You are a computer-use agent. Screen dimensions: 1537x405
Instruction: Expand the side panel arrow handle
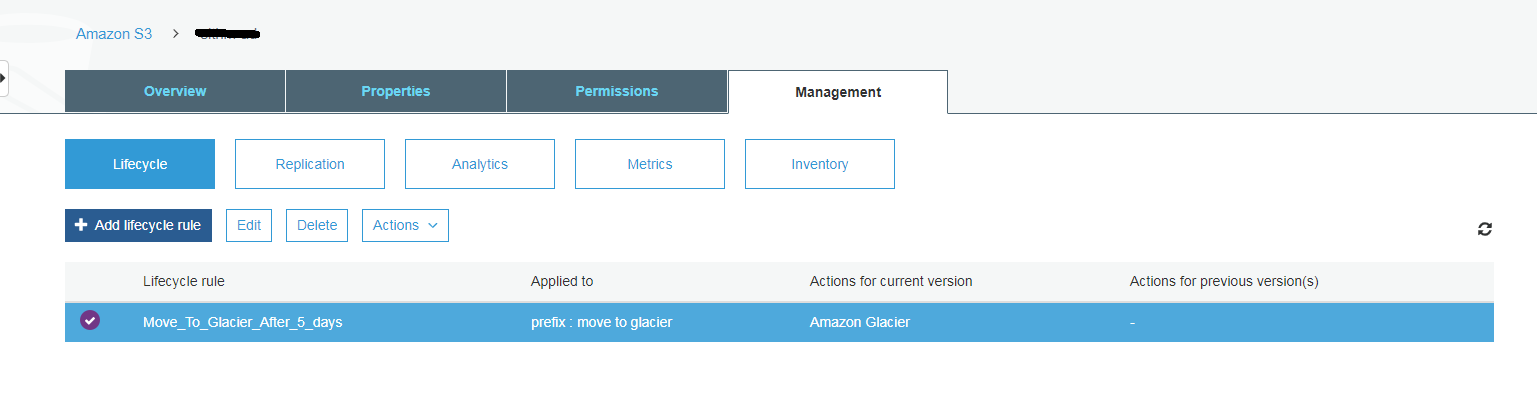(x=4, y=78)
